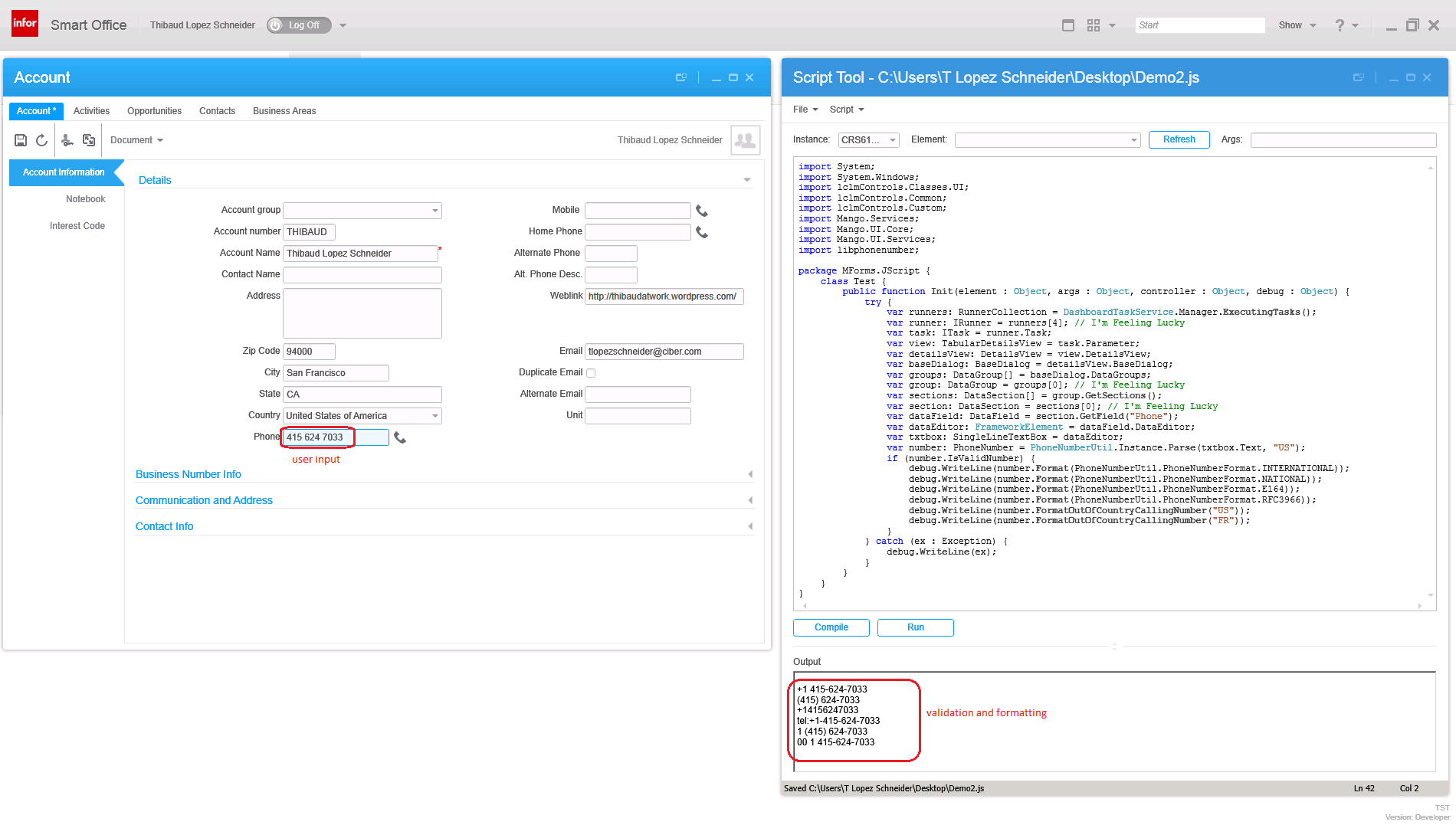Expand the Communication and Address section
The height and width of the screenshot is (825, 1456).
[x=204, y=500]
